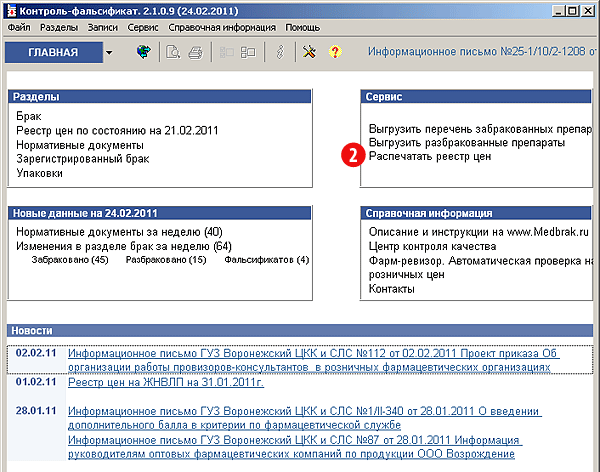The width and height of the screenshot is (600, 472).
Task: Open the Упаковки section
Action: pos(39,173)
